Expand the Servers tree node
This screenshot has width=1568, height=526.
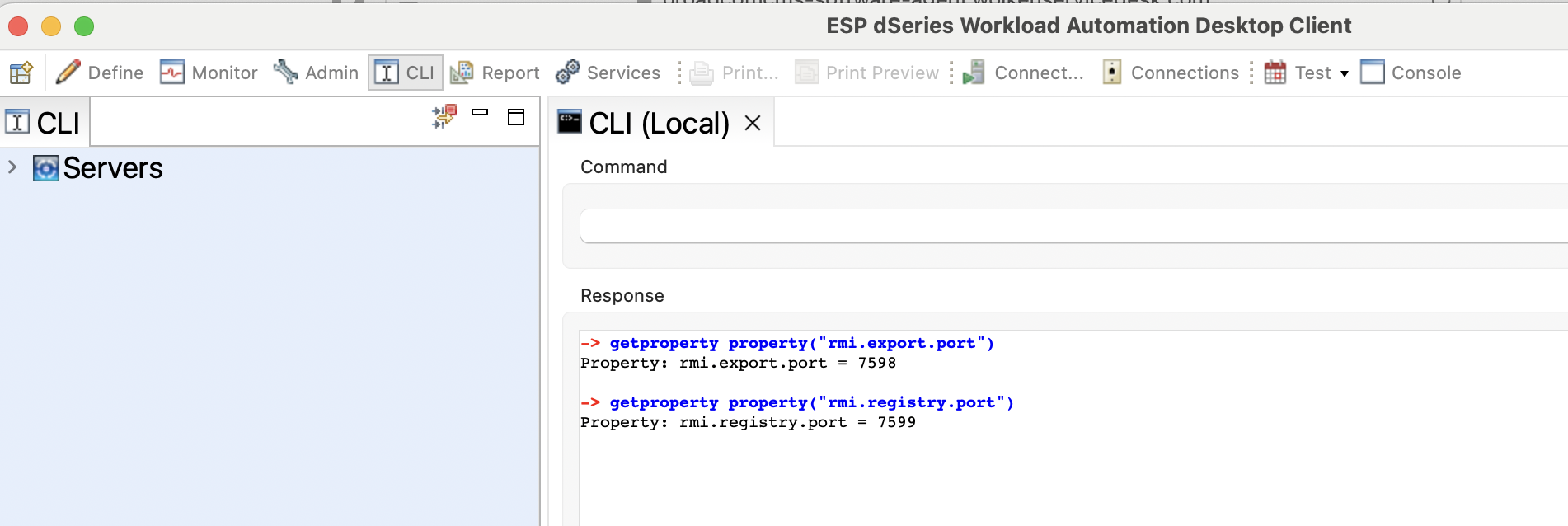12,167
